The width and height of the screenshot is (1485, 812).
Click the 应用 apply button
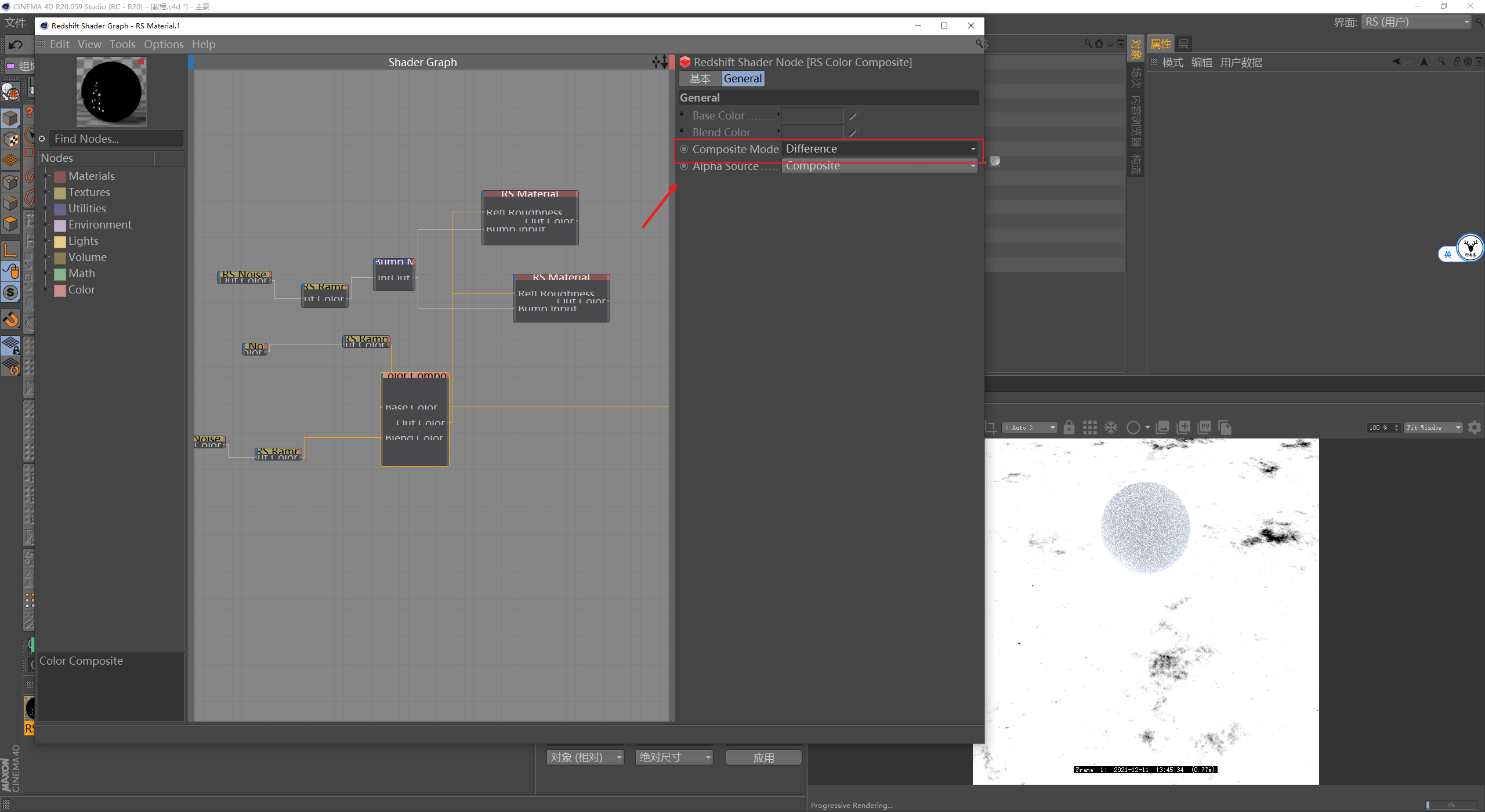point(763,757)
